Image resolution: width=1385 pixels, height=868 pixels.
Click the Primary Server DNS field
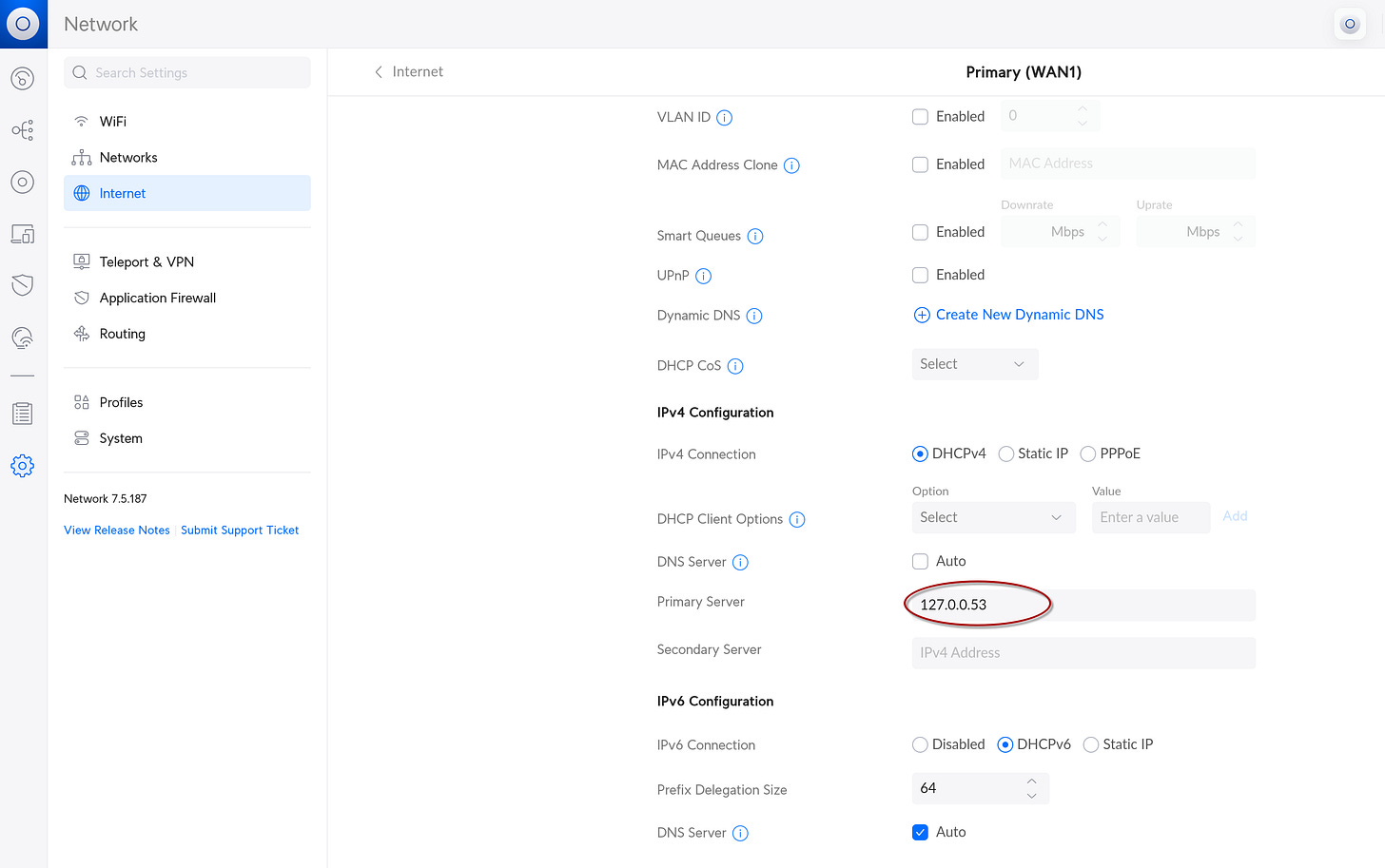(x=1083, y=605)
